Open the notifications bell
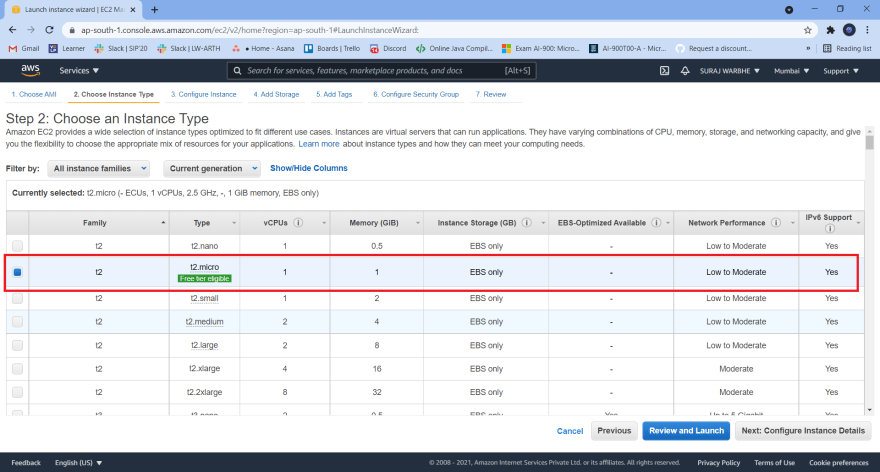880x472 pixels. pos(685,71)
